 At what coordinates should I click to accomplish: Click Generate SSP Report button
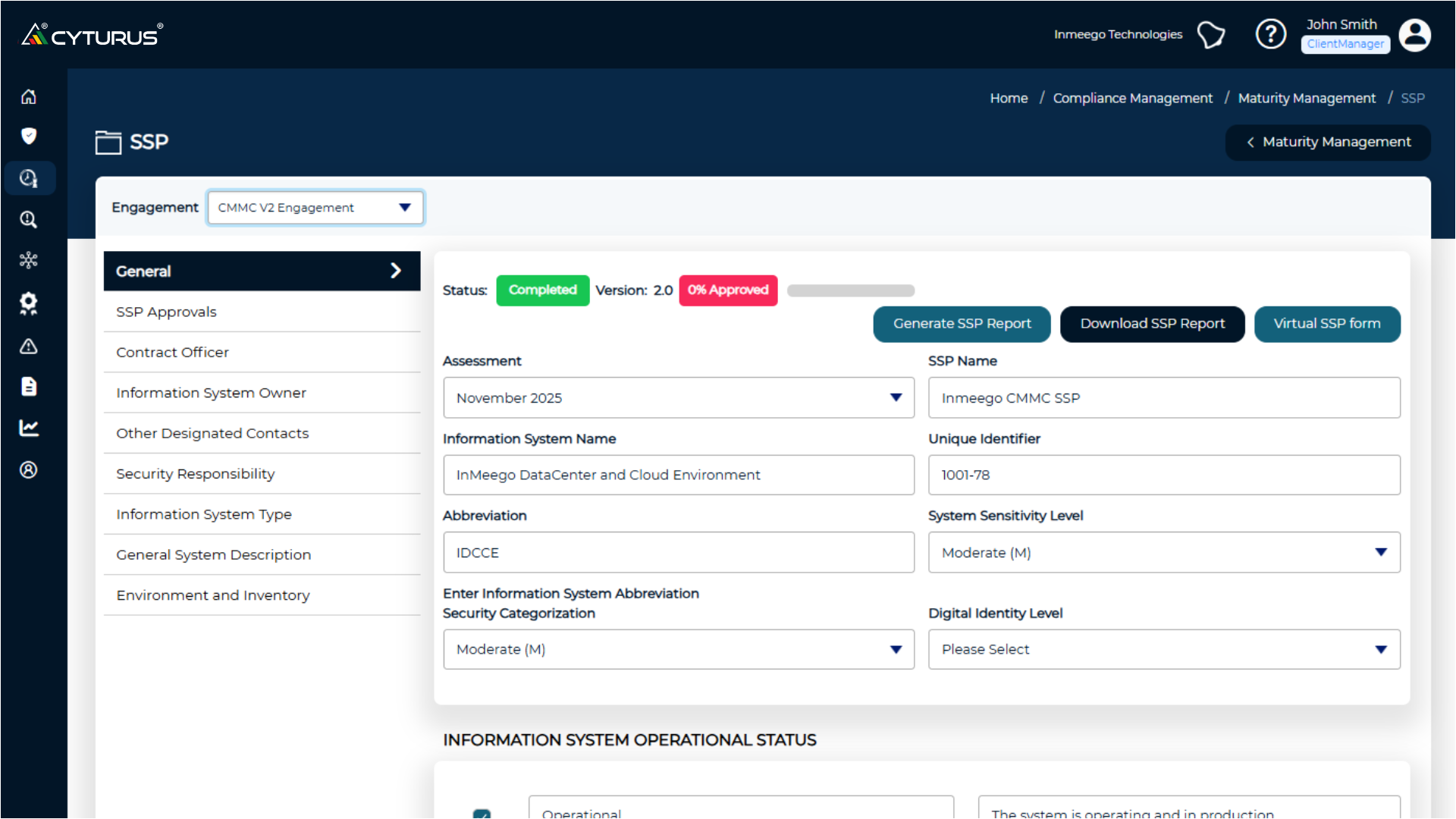click(x=962, y=324)
